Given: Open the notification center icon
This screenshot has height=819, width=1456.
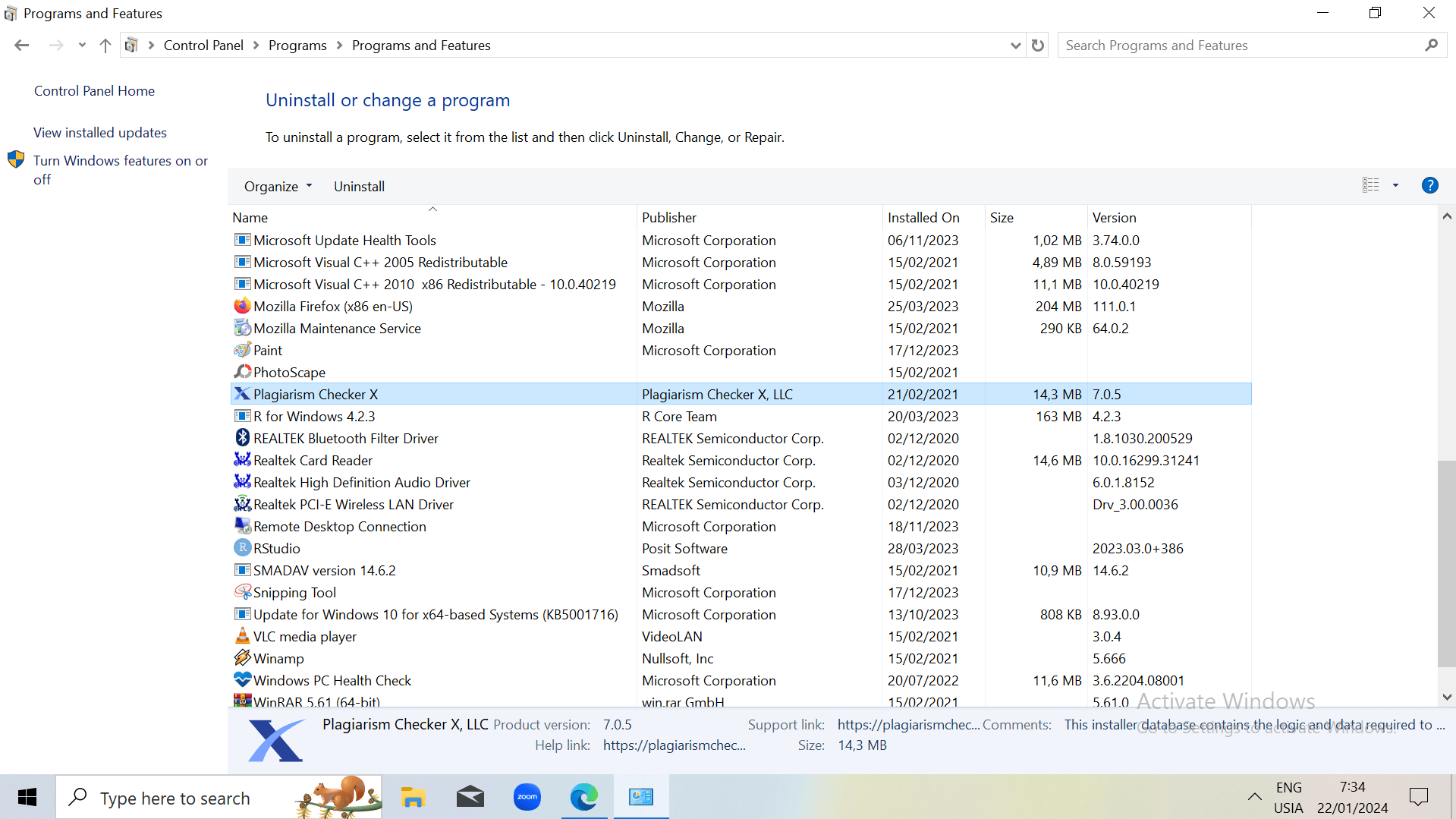Looking at the screenshot, I should [x=1418, y=797].
